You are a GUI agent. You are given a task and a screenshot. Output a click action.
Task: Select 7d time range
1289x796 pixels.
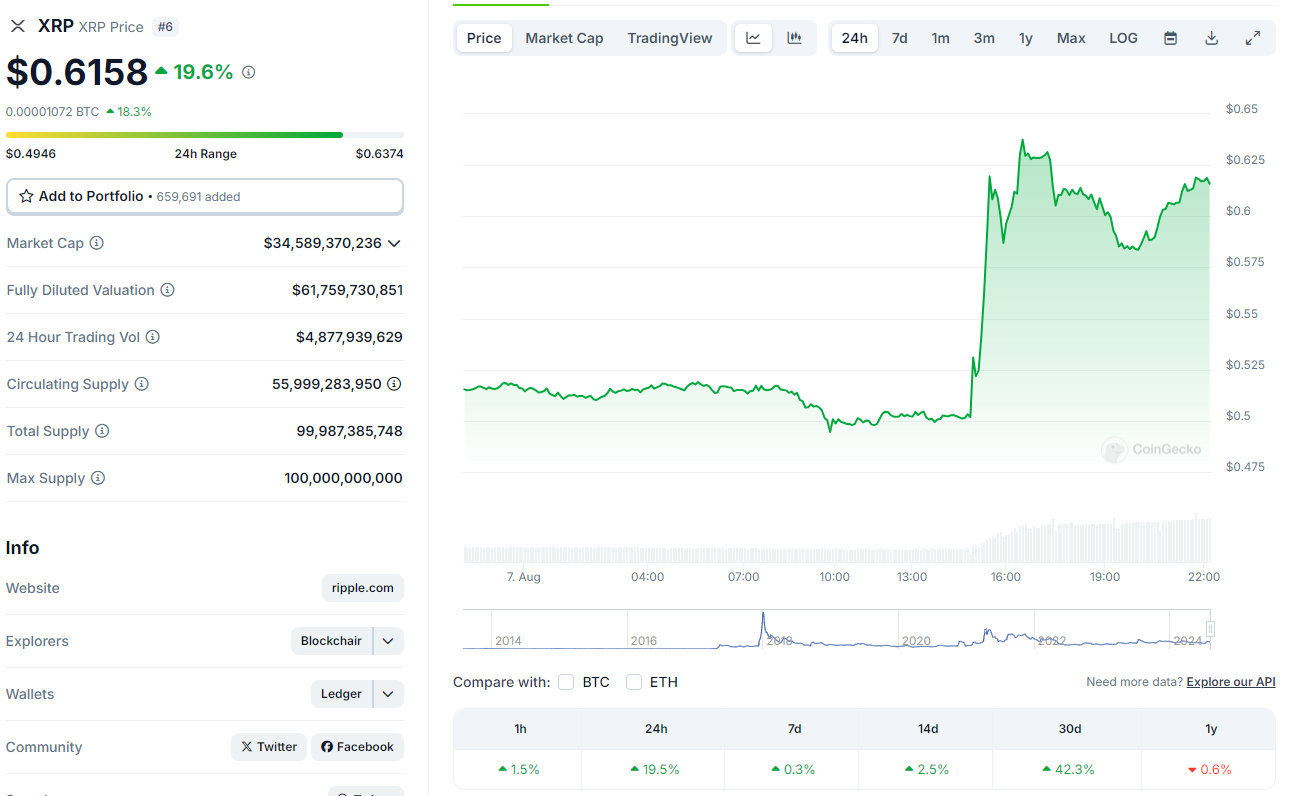tap(900, 38)
